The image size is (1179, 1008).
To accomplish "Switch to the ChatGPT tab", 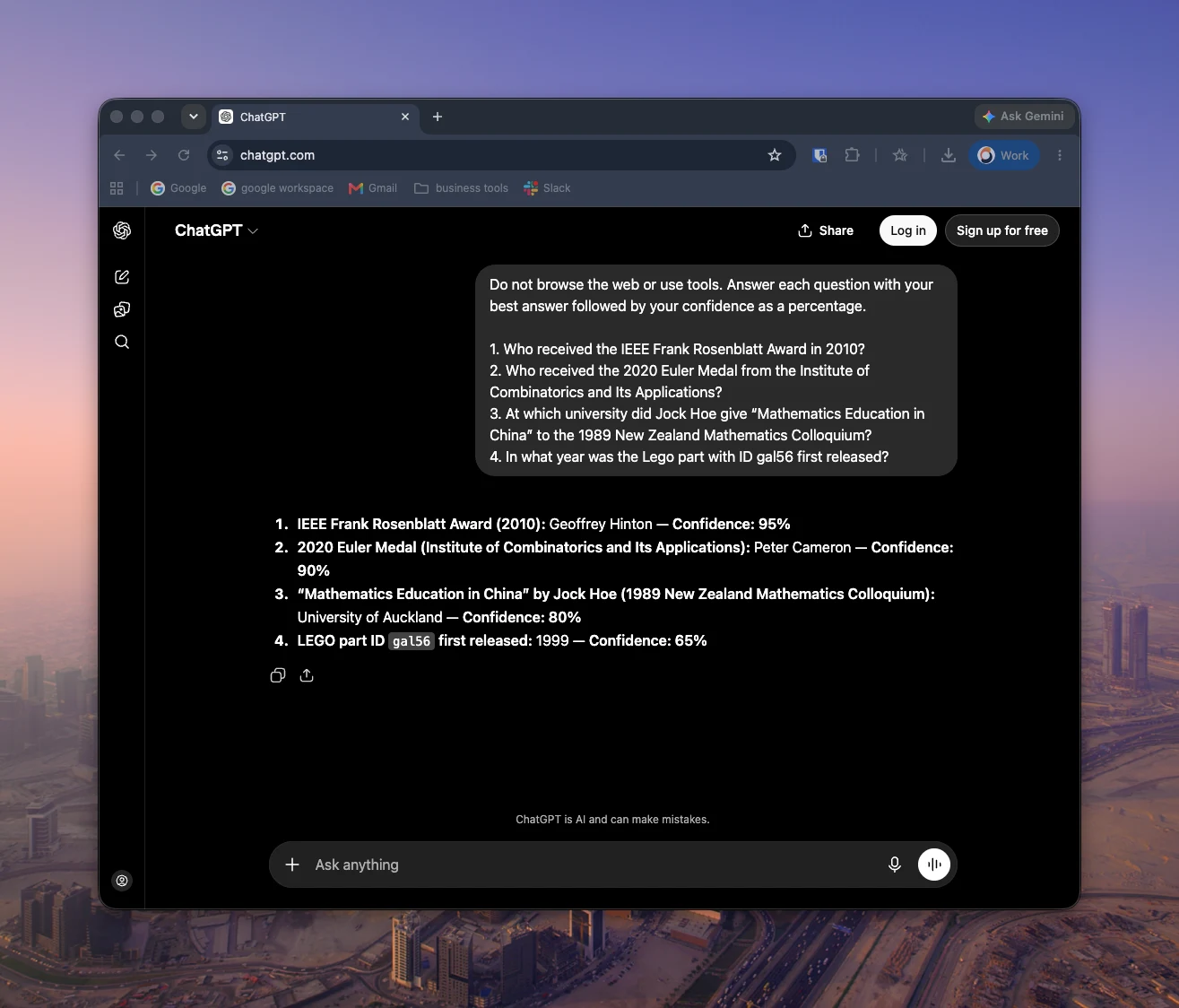I will (315, 117).
